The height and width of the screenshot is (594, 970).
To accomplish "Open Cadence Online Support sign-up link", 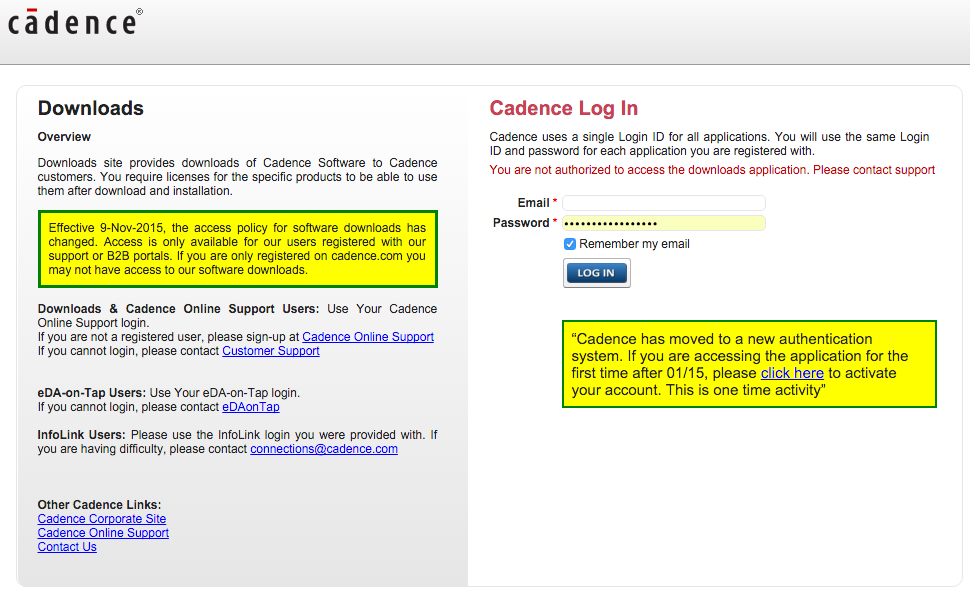I will click(368, 337).
